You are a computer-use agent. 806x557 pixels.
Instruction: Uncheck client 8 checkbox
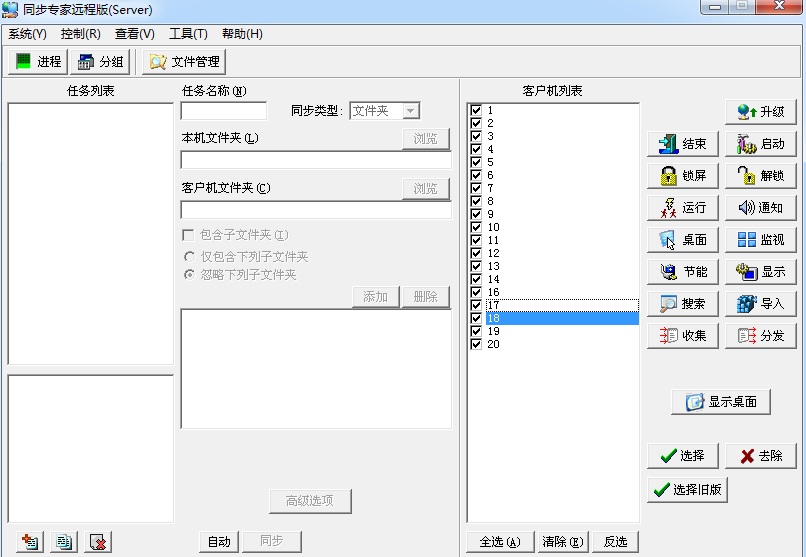coord(476,201)
